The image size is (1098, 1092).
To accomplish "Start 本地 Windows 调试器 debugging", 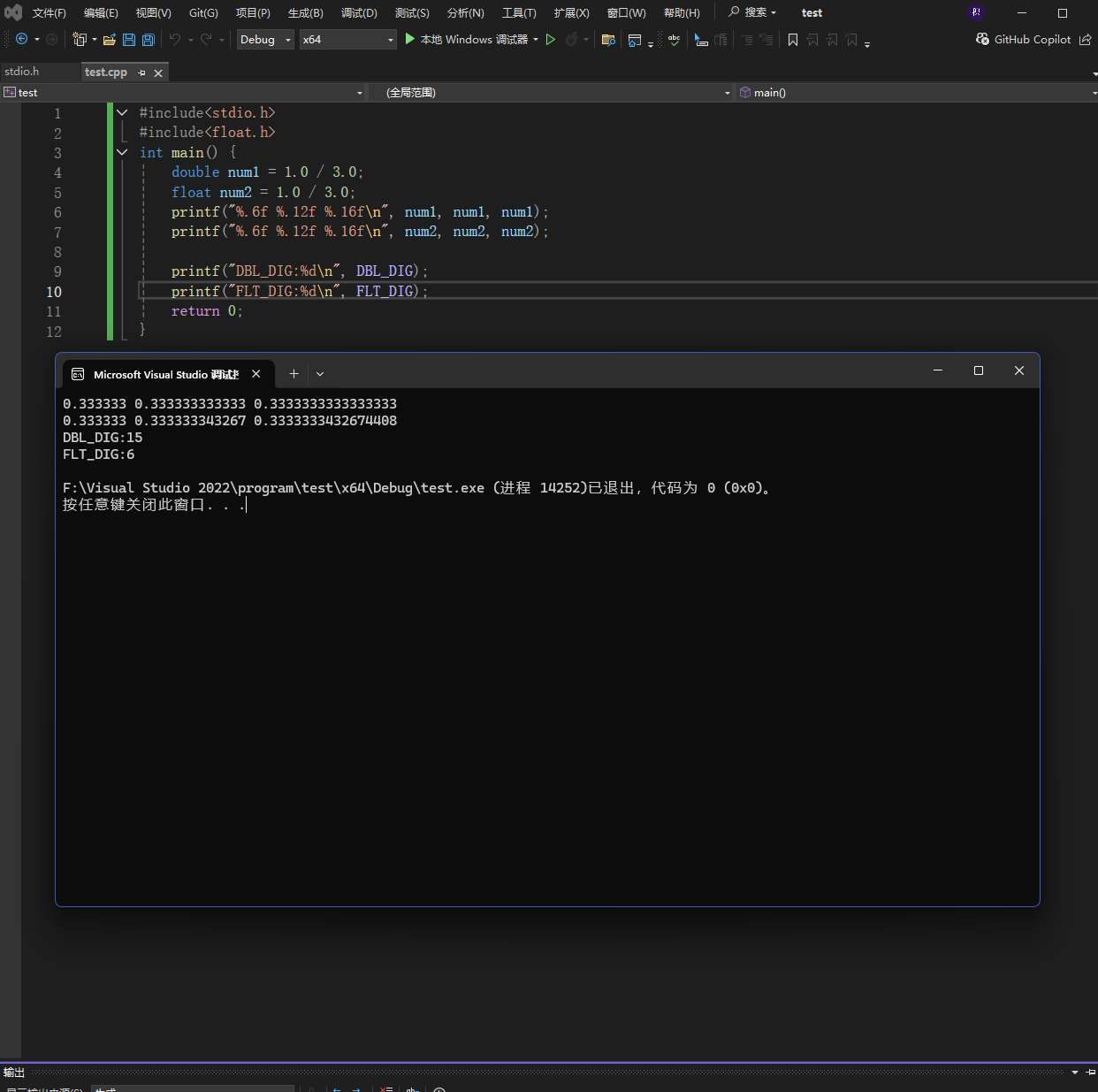I will tap(466, 39).
